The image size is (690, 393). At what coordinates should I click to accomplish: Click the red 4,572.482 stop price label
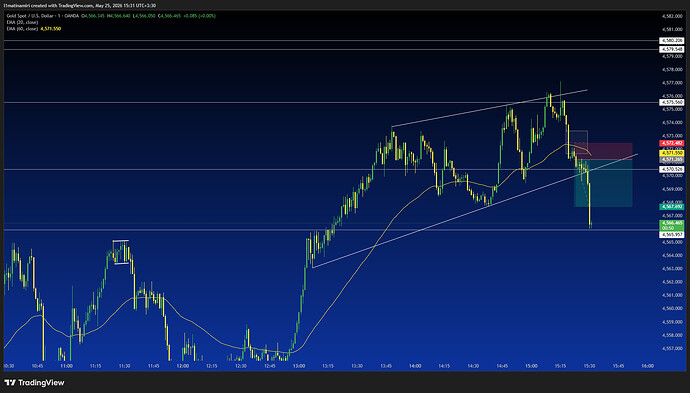pyautogui.click(x=672, y=143)
